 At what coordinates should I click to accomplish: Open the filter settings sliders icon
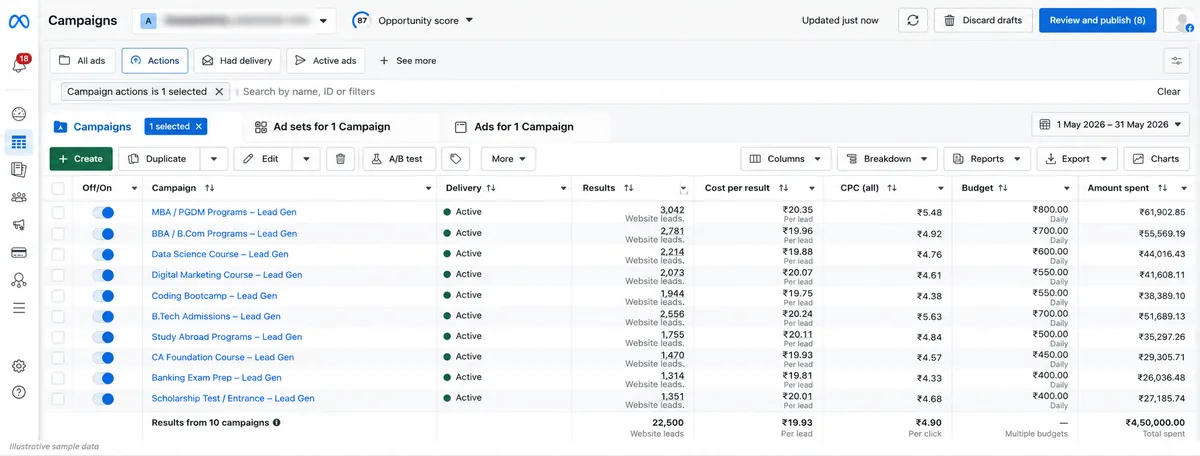point(1177,60)
